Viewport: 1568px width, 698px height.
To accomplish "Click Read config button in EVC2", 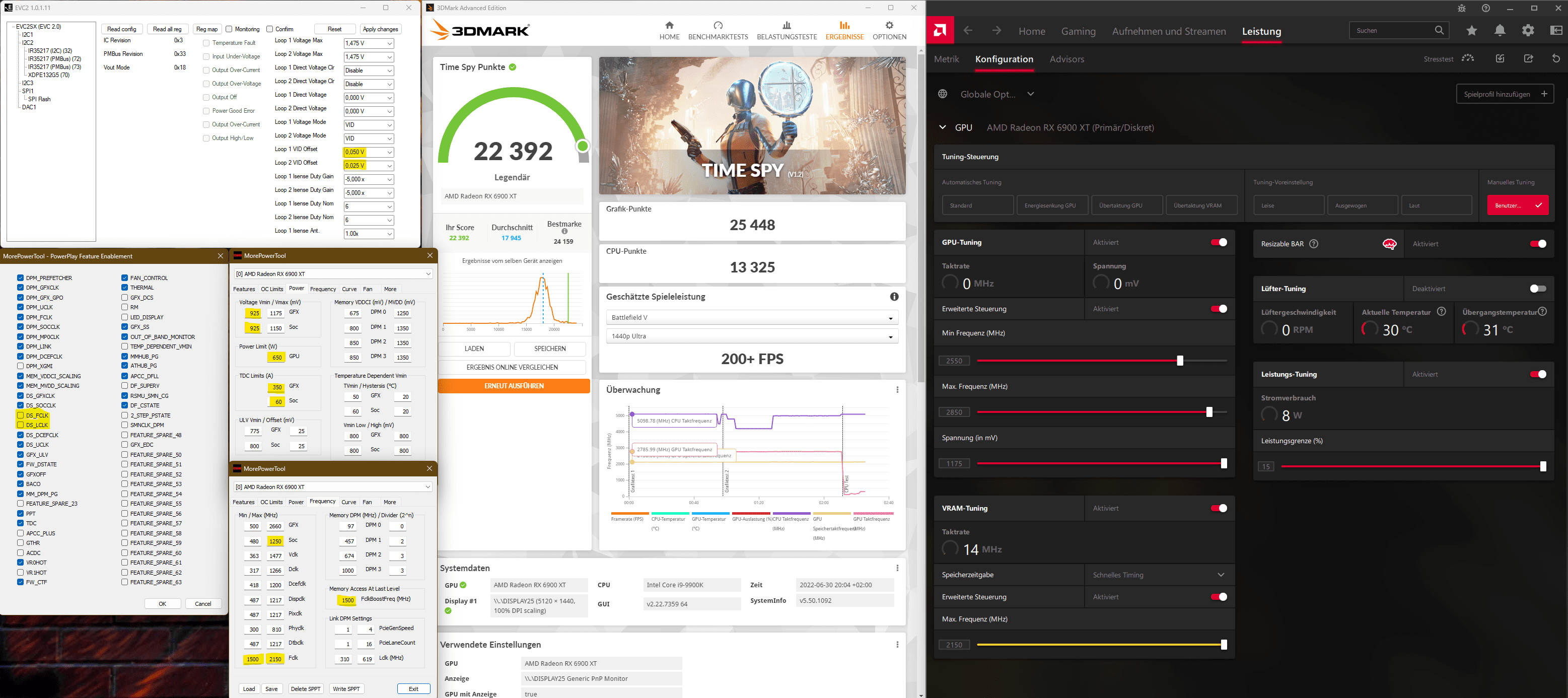I will click(122, 29).
